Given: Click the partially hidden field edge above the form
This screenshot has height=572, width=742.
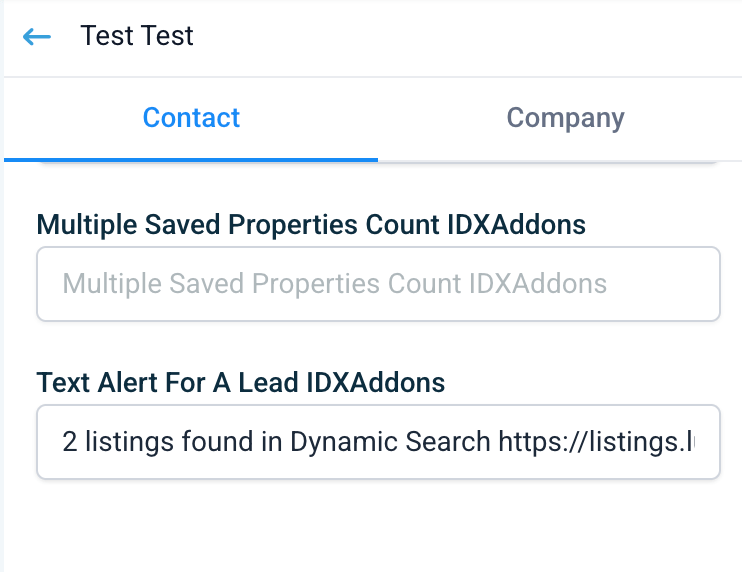Looking at the screenshot, I should (378, 162).
